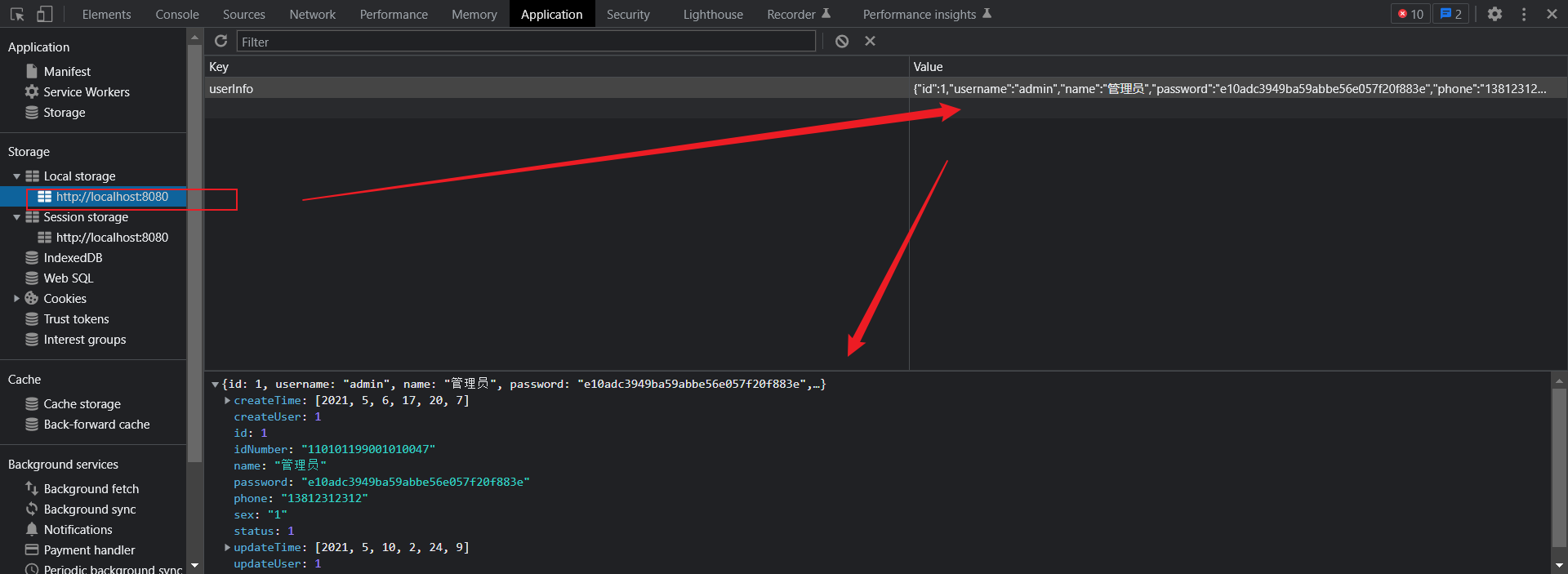The width and height of the screenshot is (1568, 574).
Task: Click the Storage database icon under Application
Action: pos(32,112)
